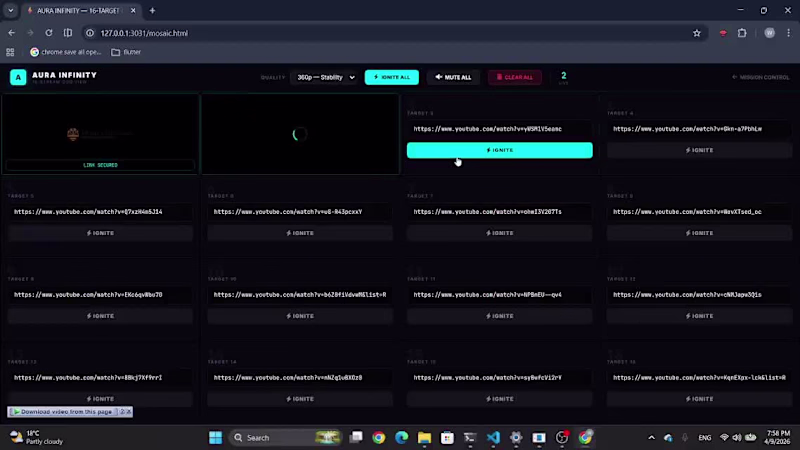Viewport: 800px width, 450px height.
Task: Open Visual Studio Code from taskbar
Action: point(493,437)
